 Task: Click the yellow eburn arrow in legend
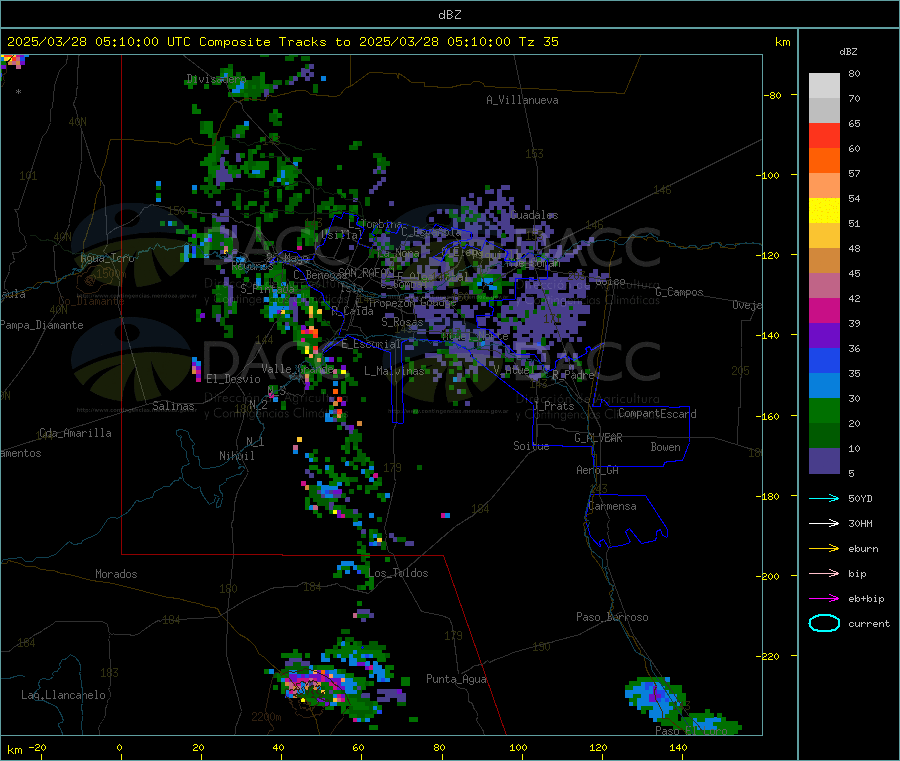(824, 549)
